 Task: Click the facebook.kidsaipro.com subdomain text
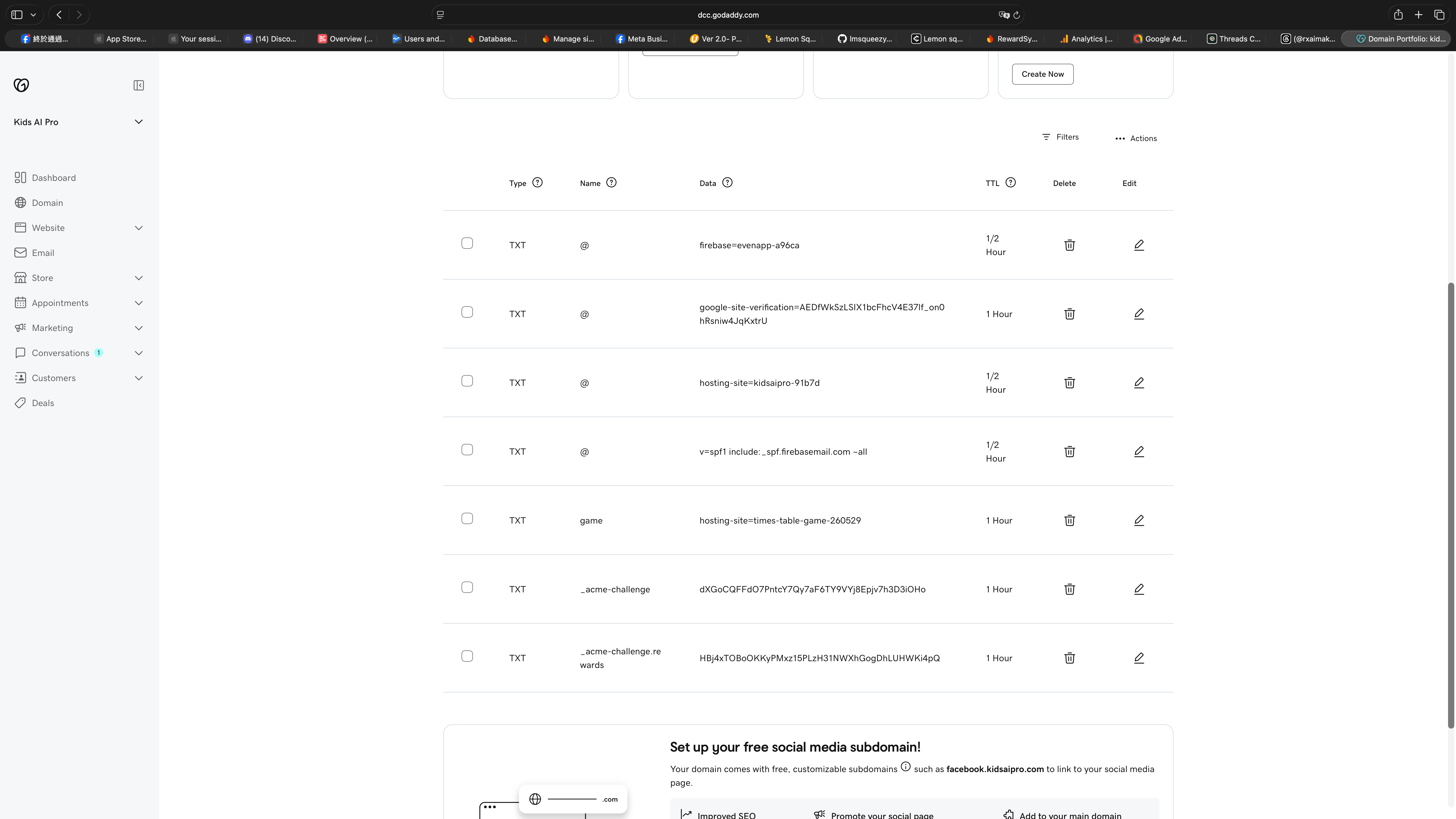coord(995,769)
